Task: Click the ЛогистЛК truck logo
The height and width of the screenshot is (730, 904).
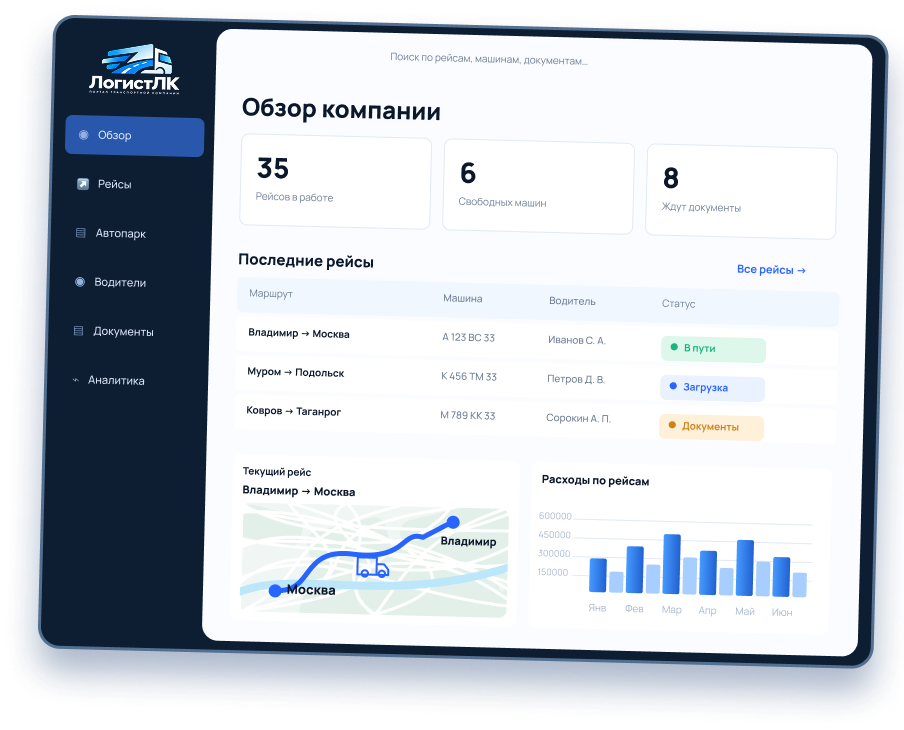Action: tap(135, 69)
